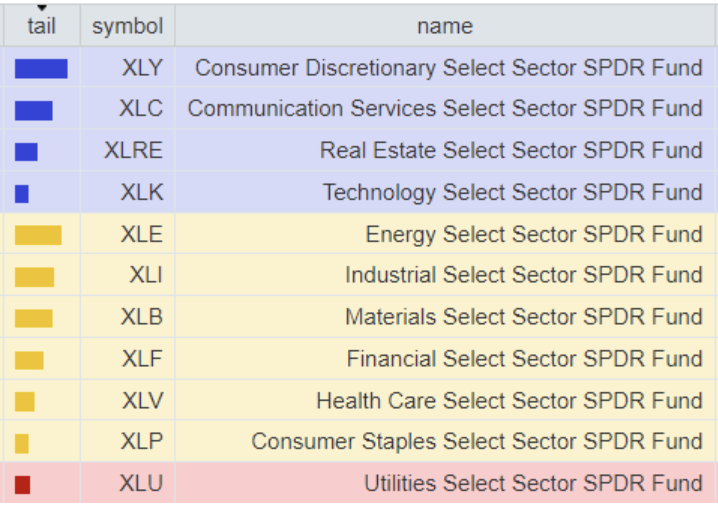Click the symbol column header
This screenshot has width=718, height=508.
click(127, 26)
